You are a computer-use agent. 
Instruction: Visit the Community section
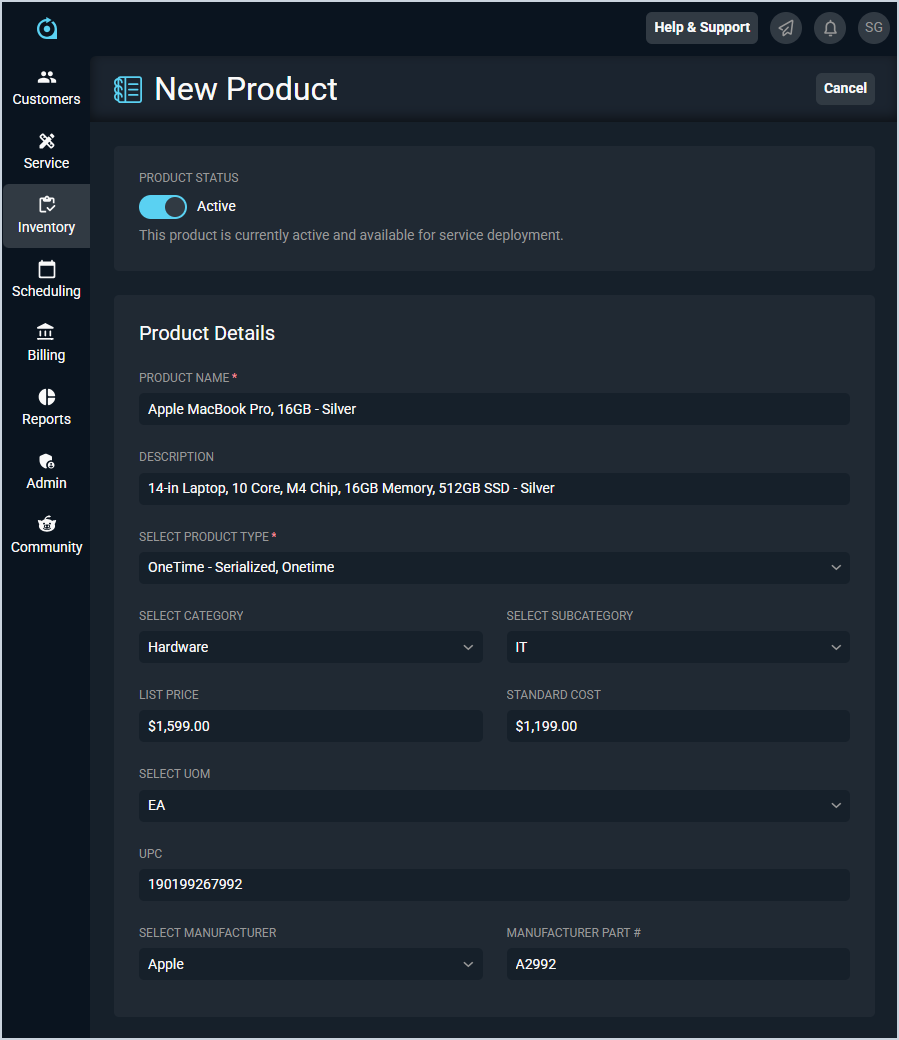click(x=46, y=536)
